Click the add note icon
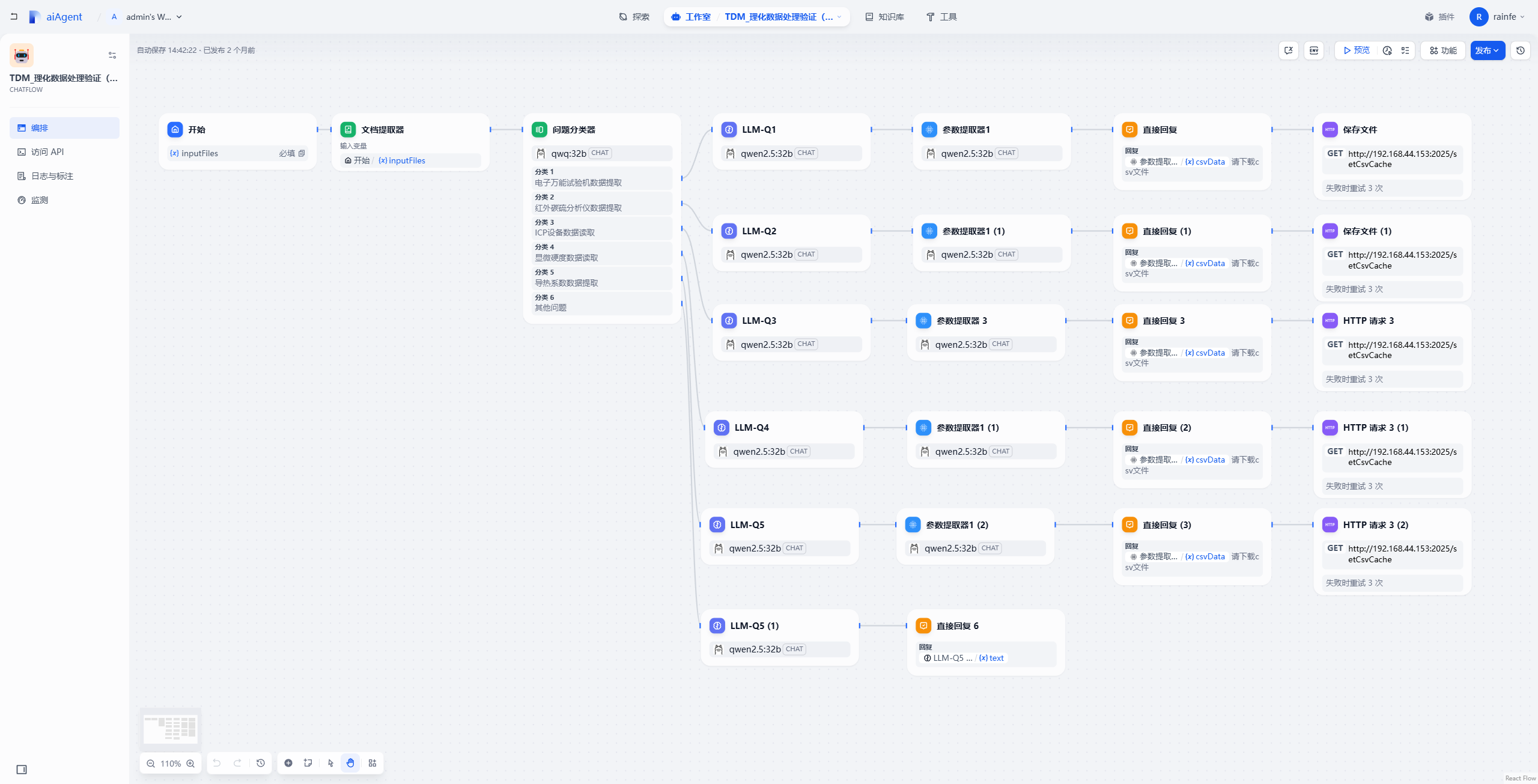The width and height of the screenshot is (1538, 784). (308, 763)
